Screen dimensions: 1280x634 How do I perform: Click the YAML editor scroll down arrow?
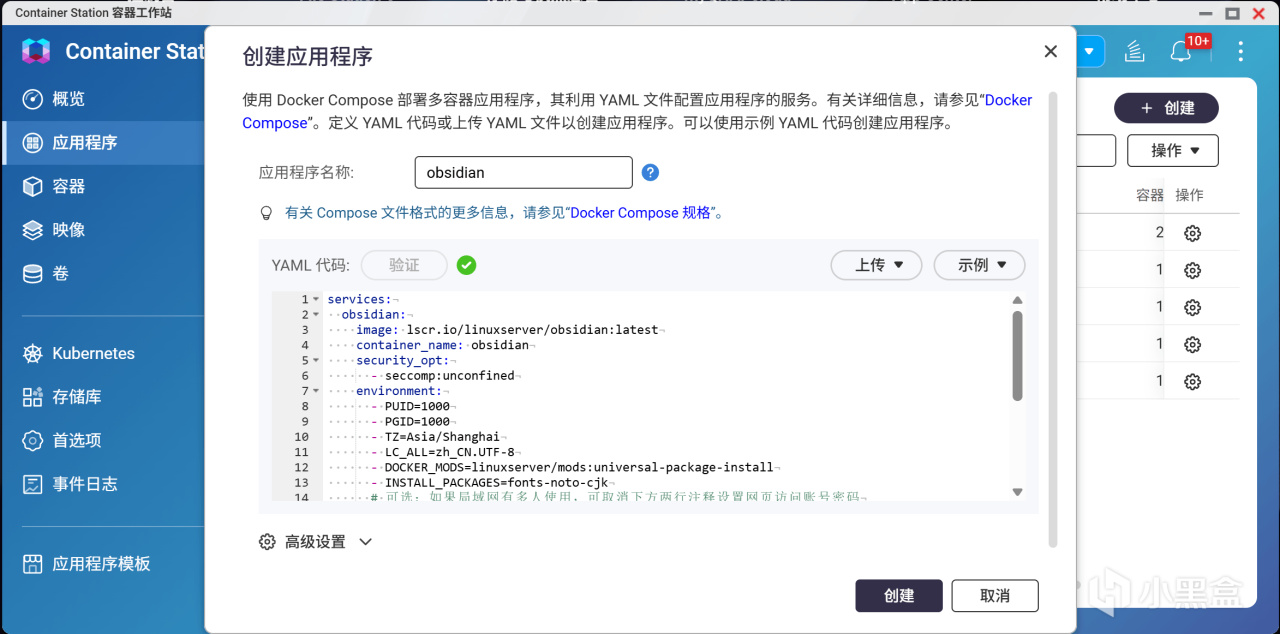1017,492
